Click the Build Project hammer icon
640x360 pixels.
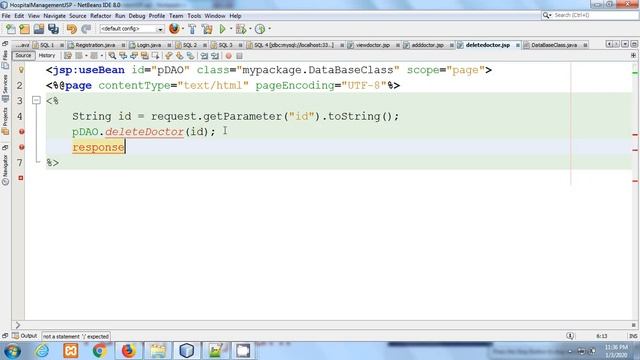192,29
